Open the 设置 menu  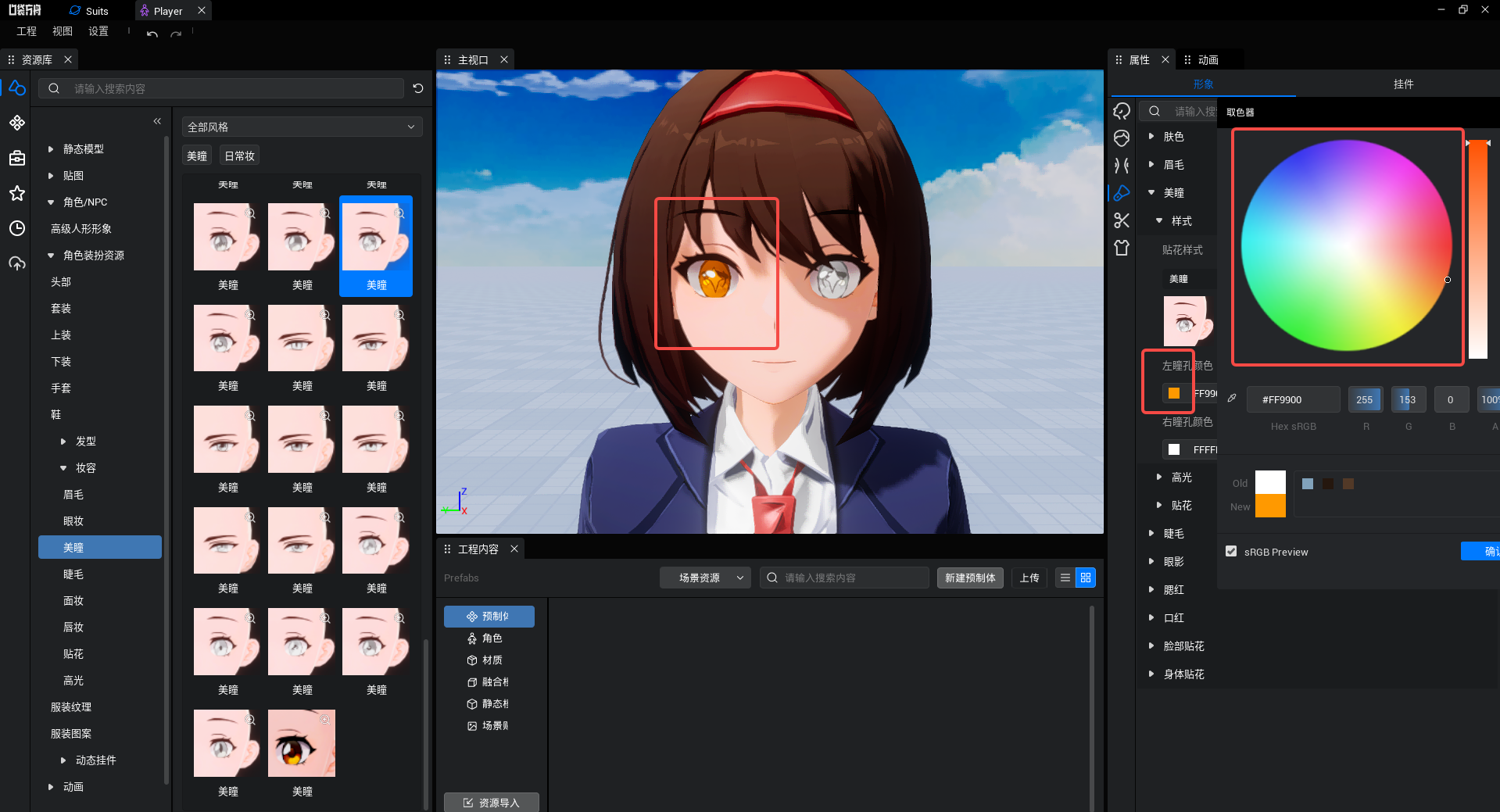[98, 31]
